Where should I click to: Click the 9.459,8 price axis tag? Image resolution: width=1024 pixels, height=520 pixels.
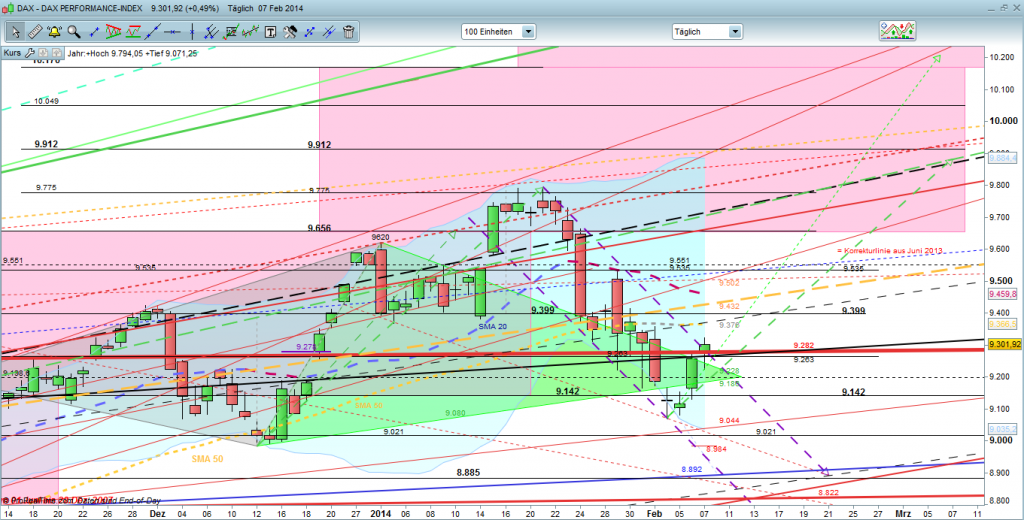click(x=1005, y=294)
